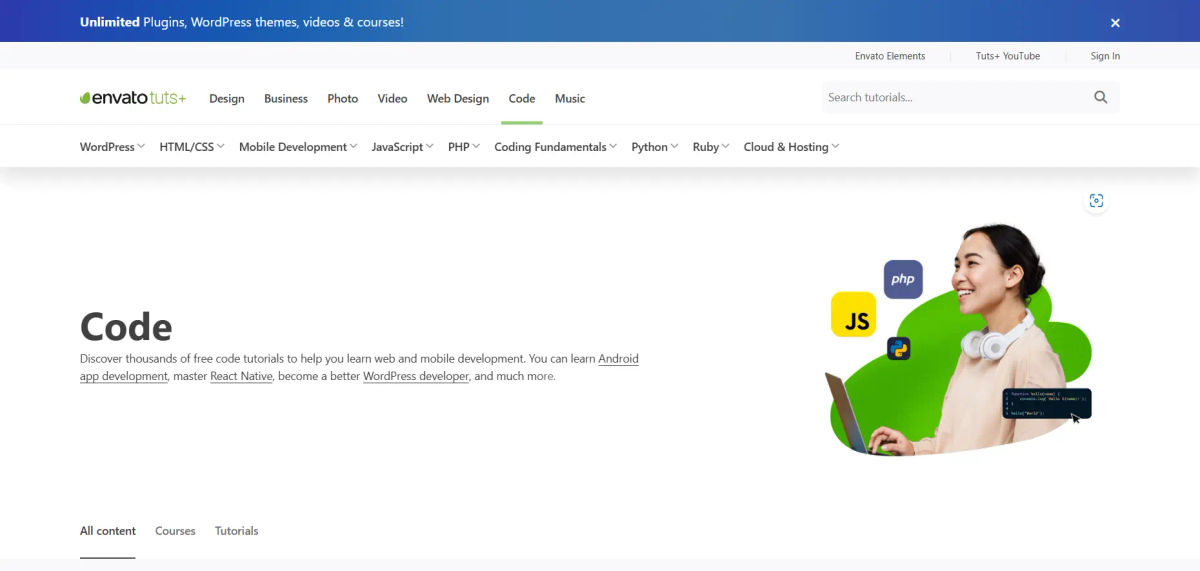This screenshot has width=1200, height=571.
Task: Open the Design category
Action: (227, 98)
